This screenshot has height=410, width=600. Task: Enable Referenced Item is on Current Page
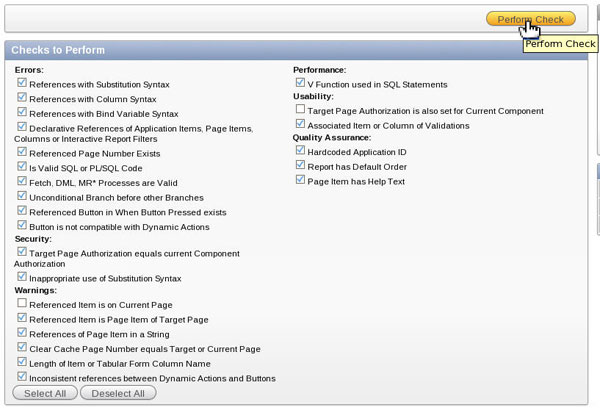[x=22, y=303]
